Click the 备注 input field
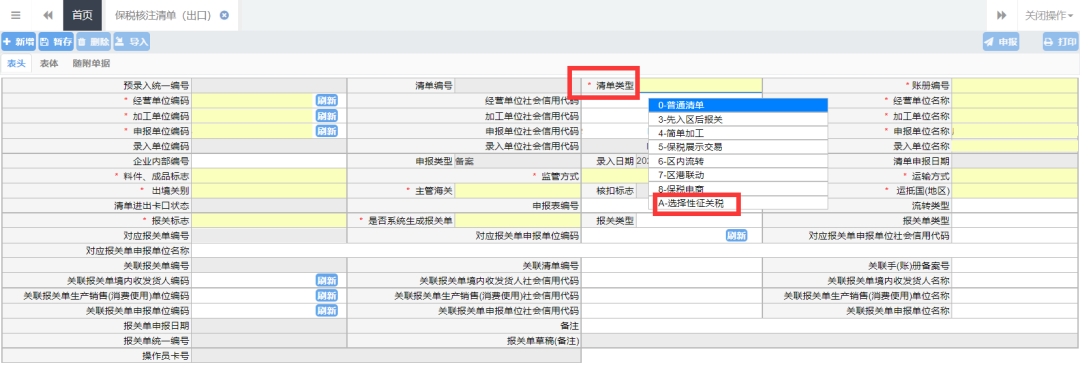 (x=830, y=325)
